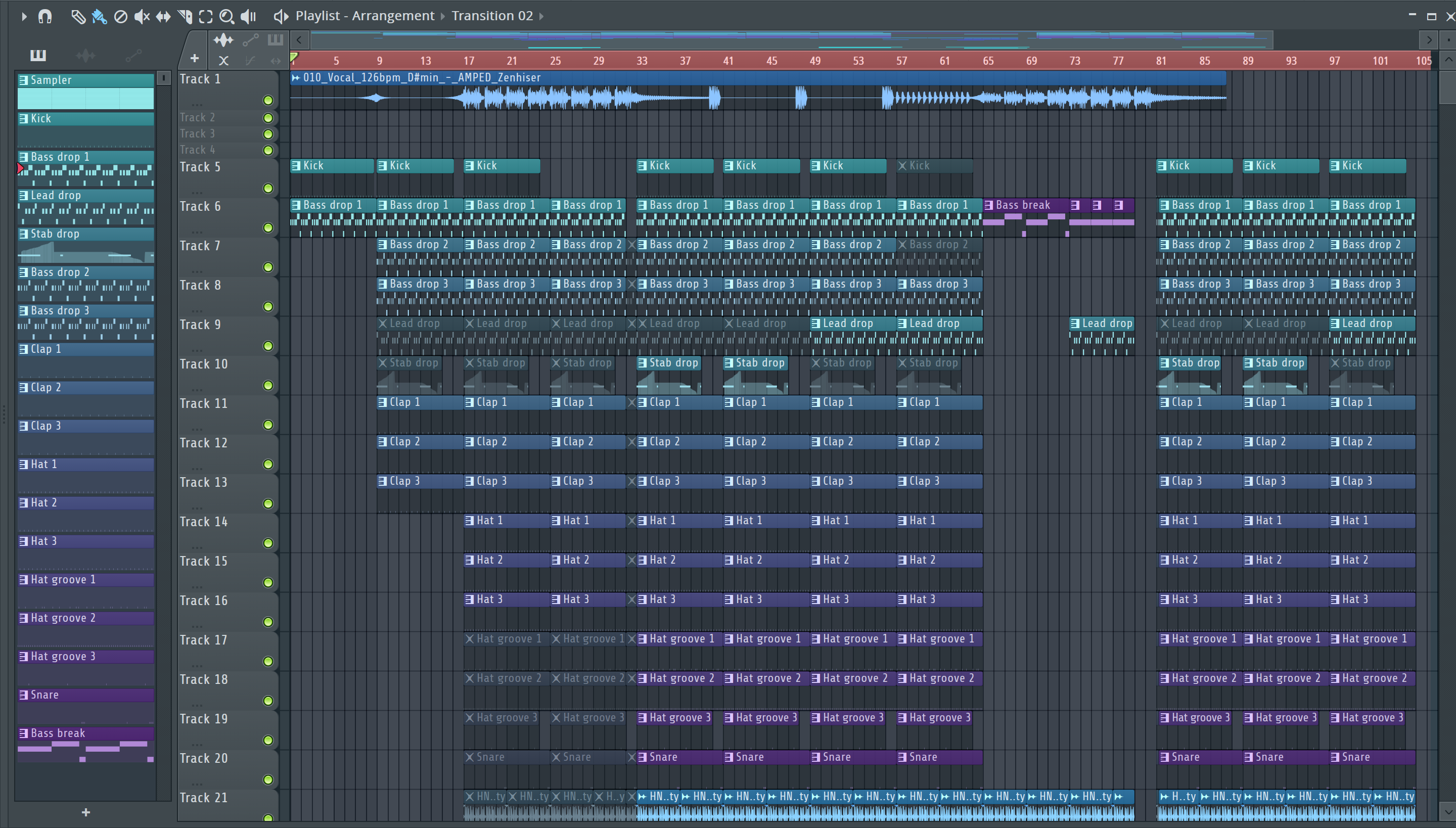Click bar 81 on the timeline ruler
Viewport: 1456px width, 828px height.
[x=1161, y=61]
